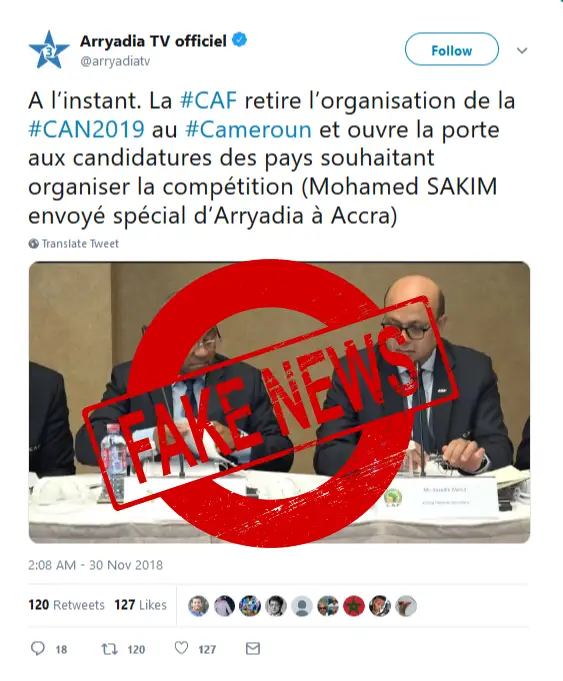Like the tweet with heart icon
Image resolution: width=563 pixels, height=681 pixels.
[x=181, y=648]
